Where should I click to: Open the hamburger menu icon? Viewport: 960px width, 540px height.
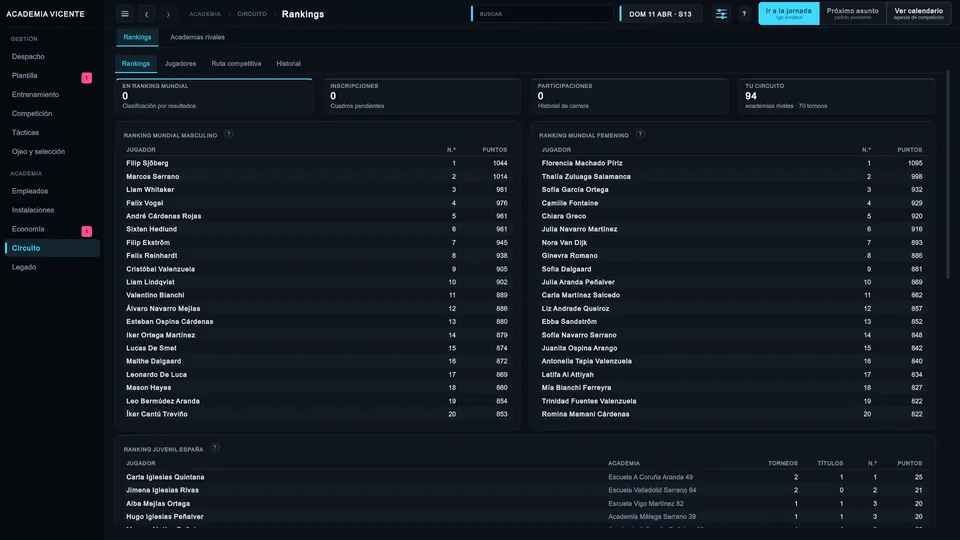tap(125, 13)
